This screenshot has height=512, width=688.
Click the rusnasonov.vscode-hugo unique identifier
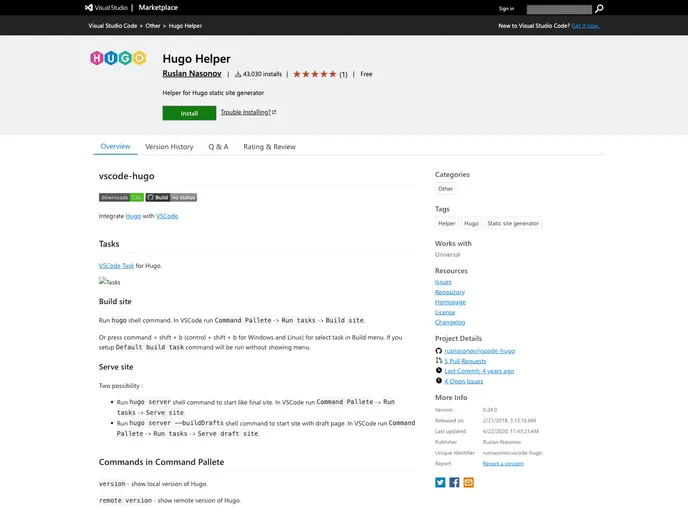pos(512,453)
